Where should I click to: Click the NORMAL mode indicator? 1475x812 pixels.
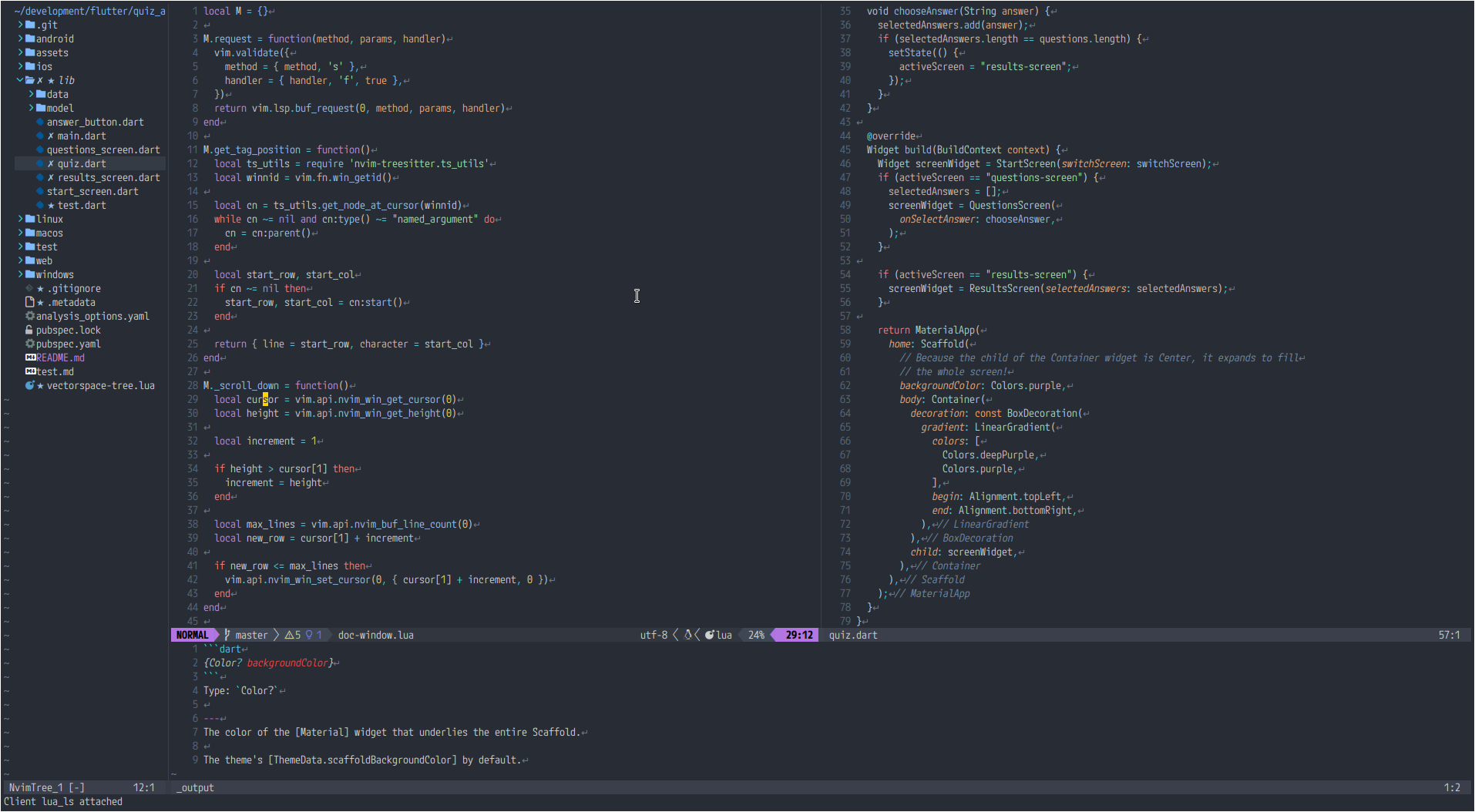(192, 635)
